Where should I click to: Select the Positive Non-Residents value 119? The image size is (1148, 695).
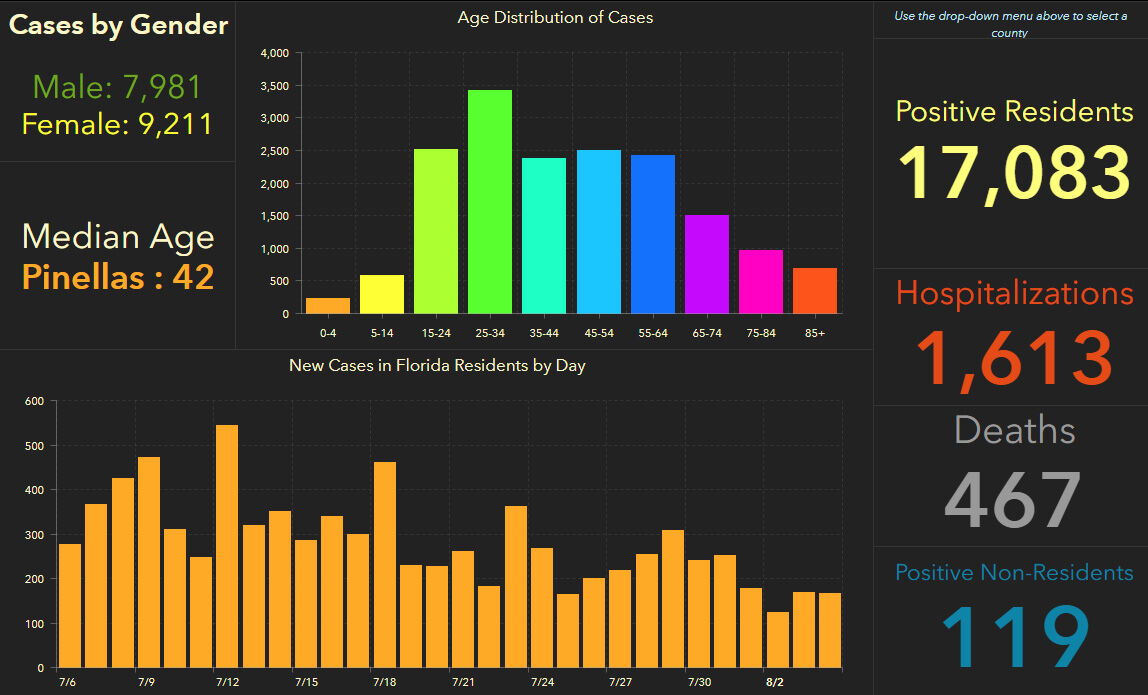tap(1014, 636)
